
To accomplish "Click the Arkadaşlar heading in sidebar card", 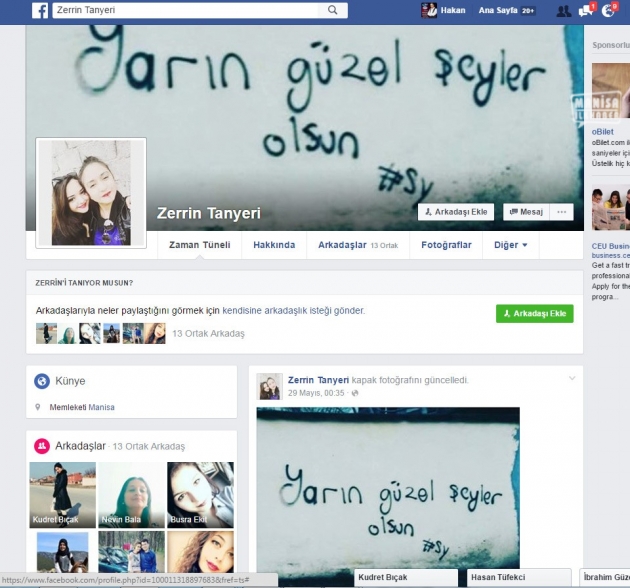I will pyautogui.click(x=80, y=446).
